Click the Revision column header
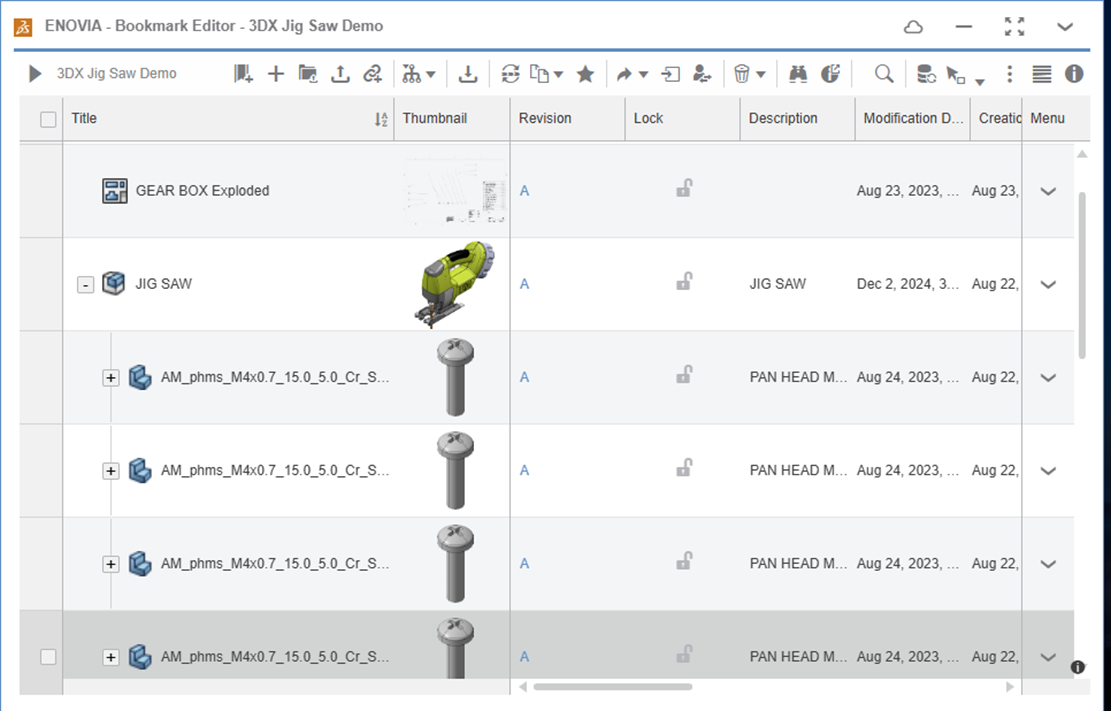Image resolution: width=1111 pixels, height=711 pixels. point(568,118)
